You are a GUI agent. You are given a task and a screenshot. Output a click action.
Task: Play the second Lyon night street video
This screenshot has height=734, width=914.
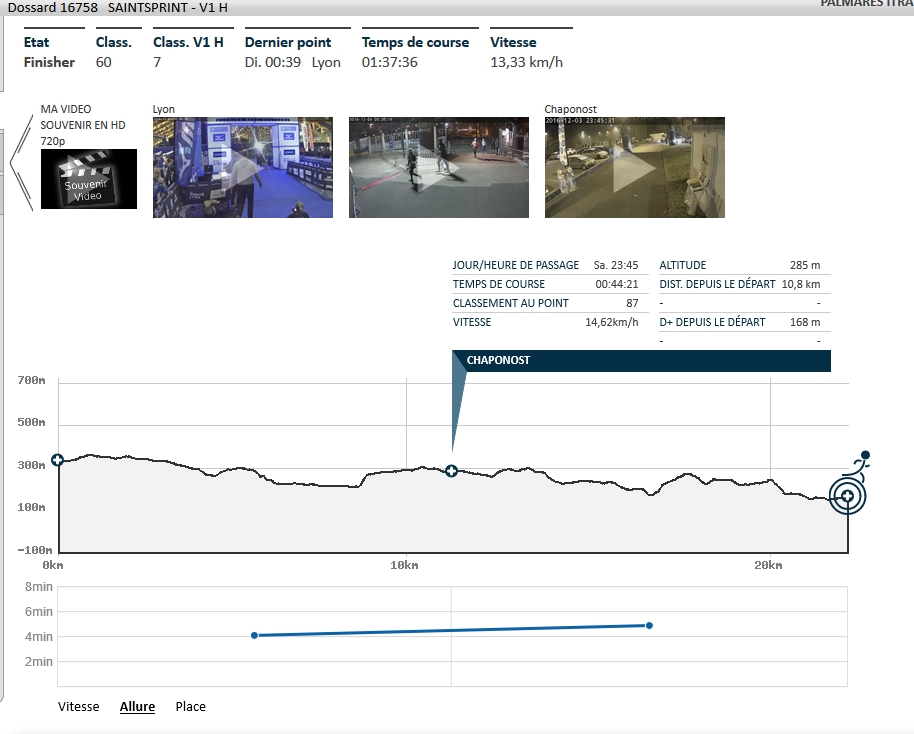coord(438,167)
